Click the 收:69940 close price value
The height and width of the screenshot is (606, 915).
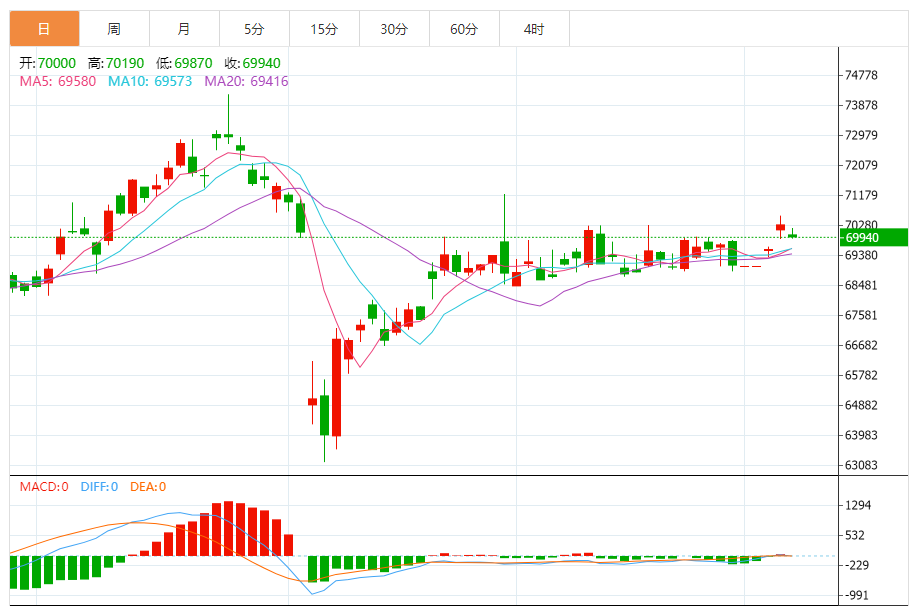[252, 63]
